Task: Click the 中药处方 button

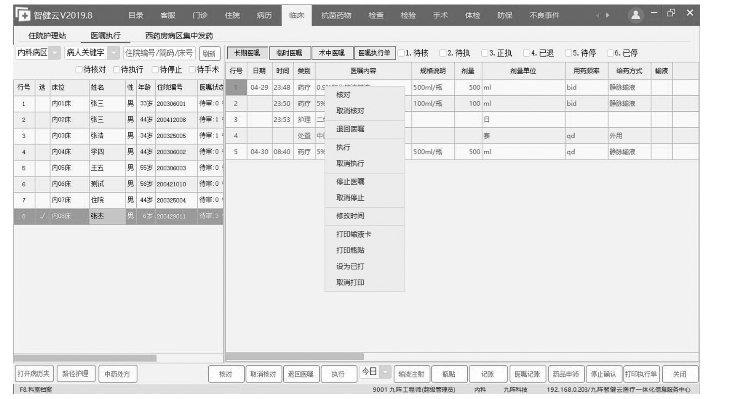Action: click(x=117, y=373)
